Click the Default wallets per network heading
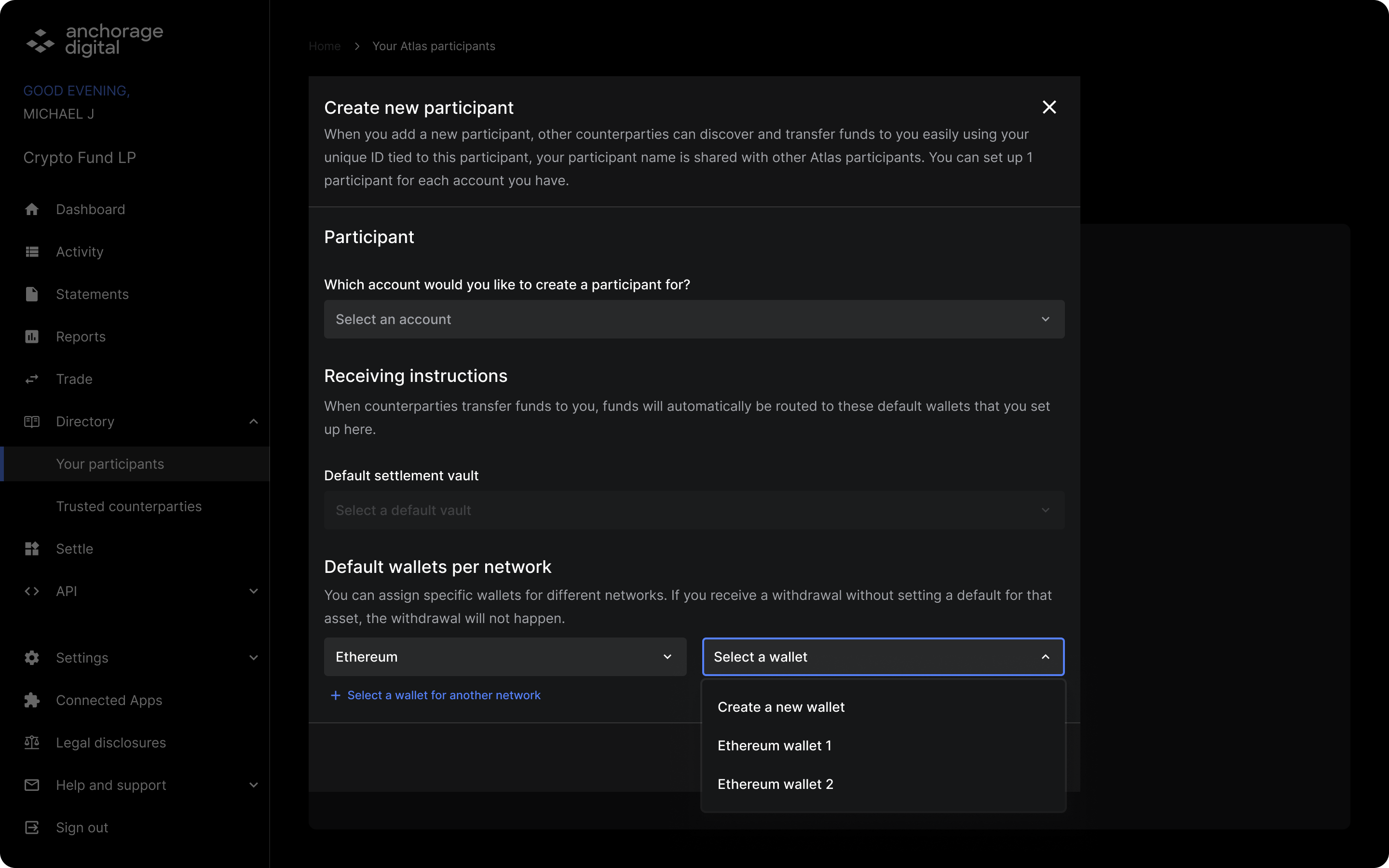The width and height of the screenshot is (1389, 868). click(x=437, y=567)
